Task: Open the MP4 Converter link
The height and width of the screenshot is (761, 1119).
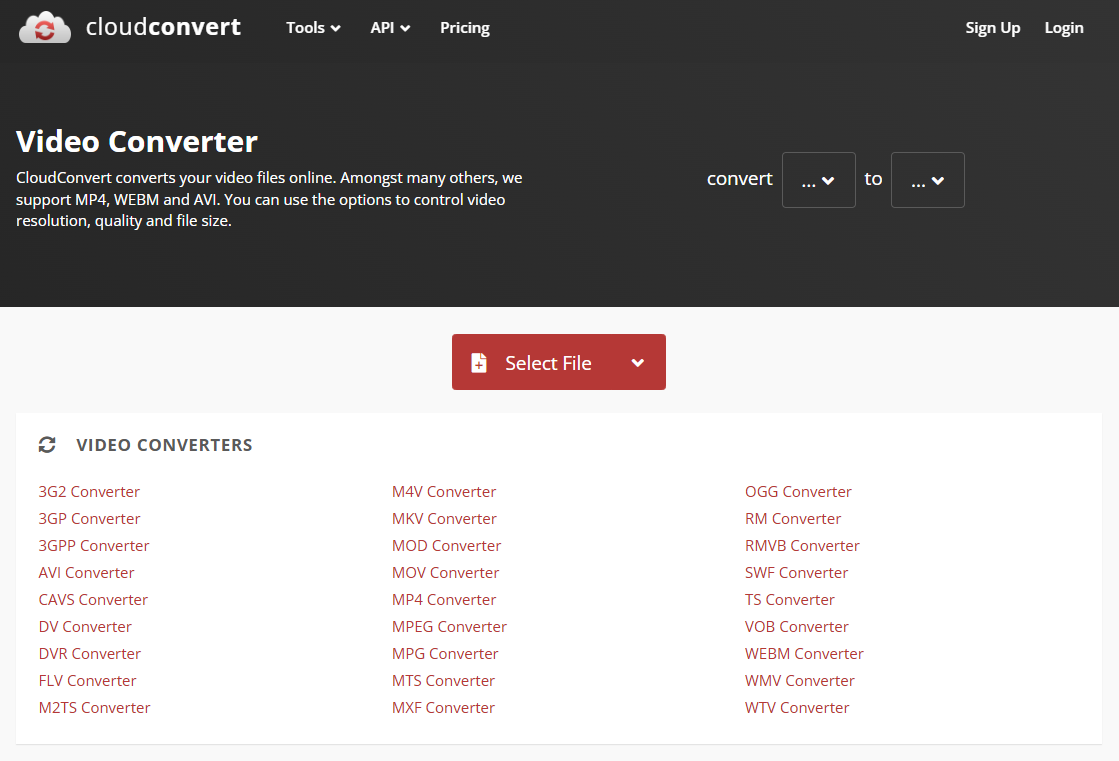Action: pyautogui.click(x=444, y=600)
